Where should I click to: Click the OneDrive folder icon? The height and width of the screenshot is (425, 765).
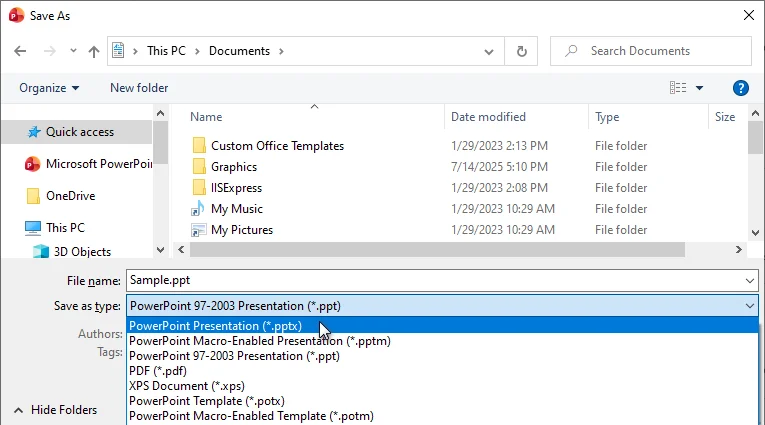(33, 196)
